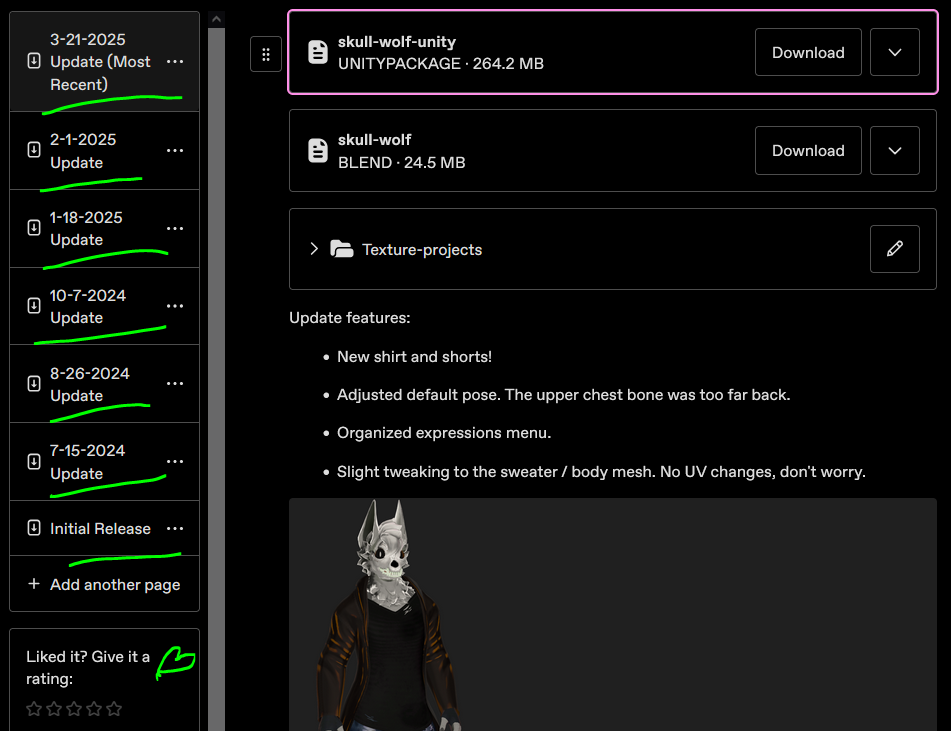Open options menu for 3-21-2025 Update page
Viewport: 951px width, 731px height.
pyautogui.click(x=175, y=62)
